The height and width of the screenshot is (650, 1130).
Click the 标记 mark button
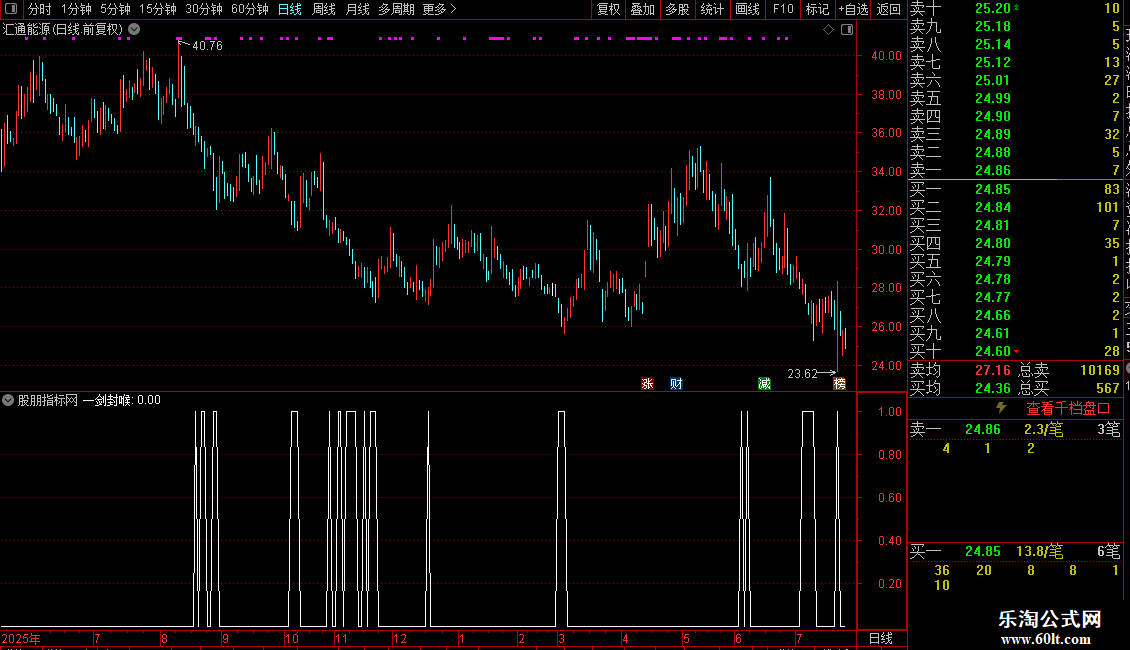(817, 9)
